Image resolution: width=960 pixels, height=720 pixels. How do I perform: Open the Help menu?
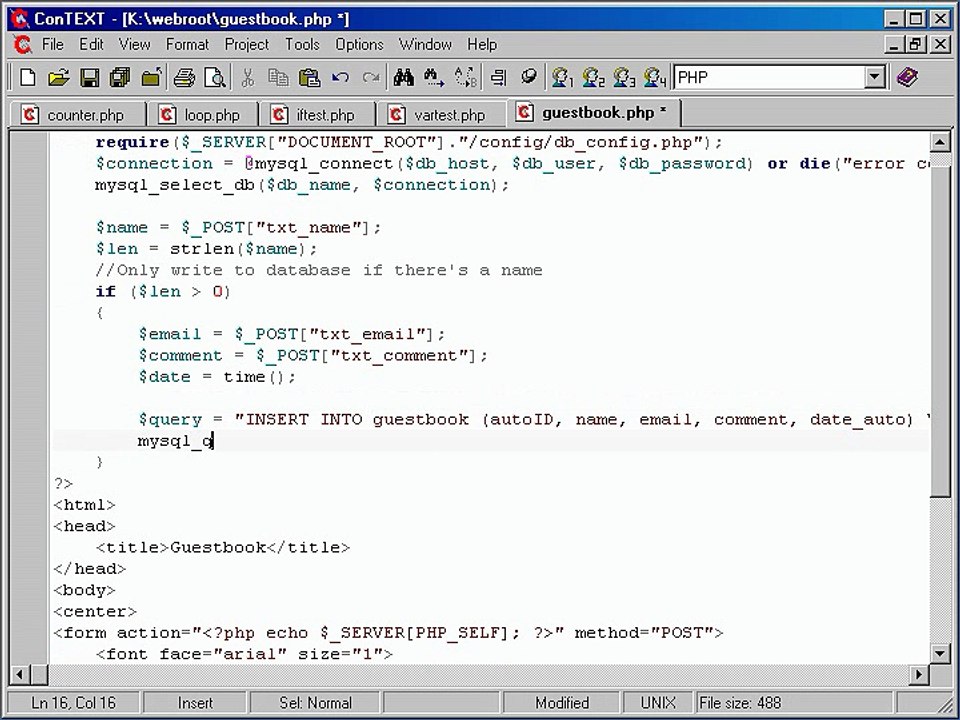[x=482, y=45]
